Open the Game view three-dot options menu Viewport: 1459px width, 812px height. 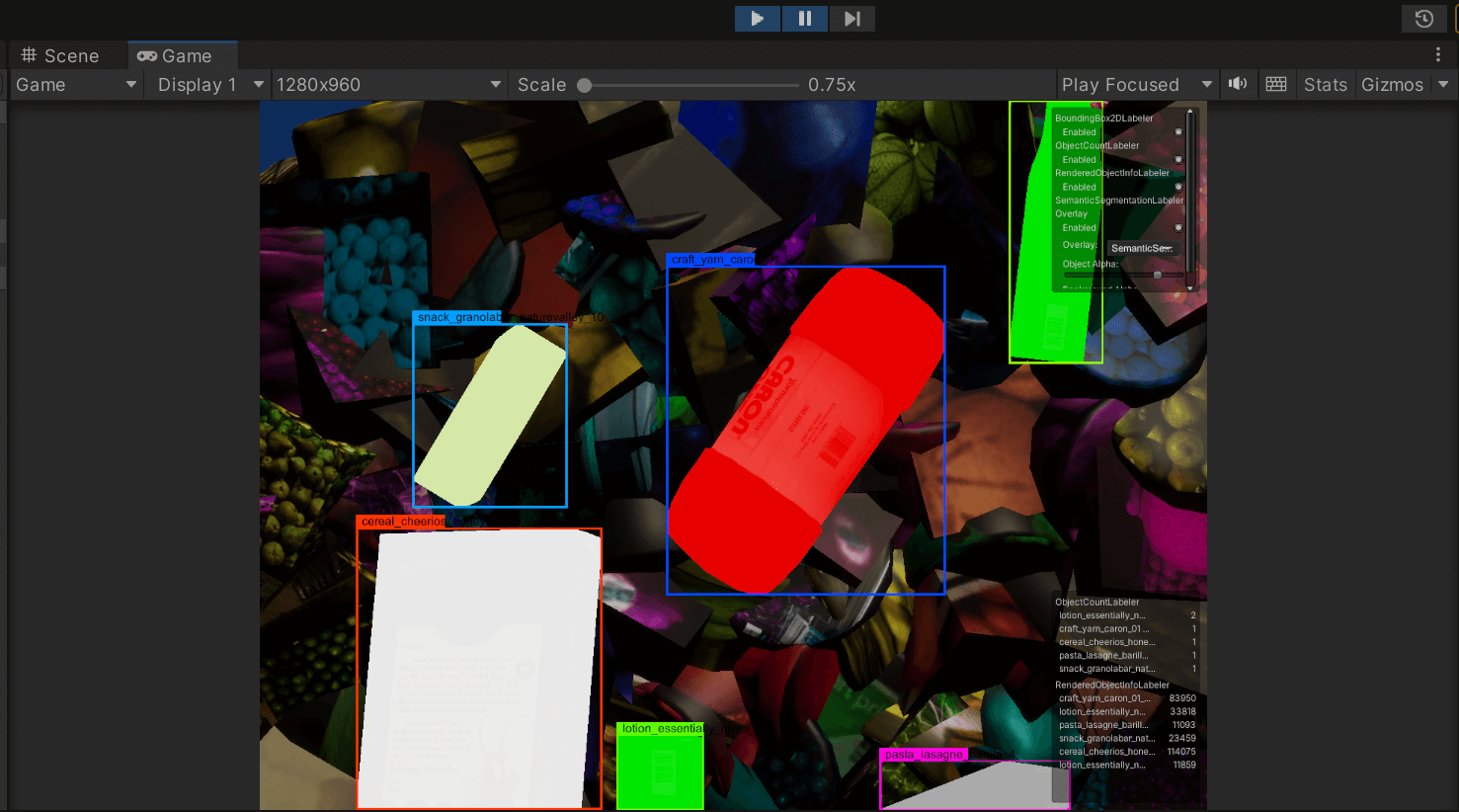coord(1437,55)
